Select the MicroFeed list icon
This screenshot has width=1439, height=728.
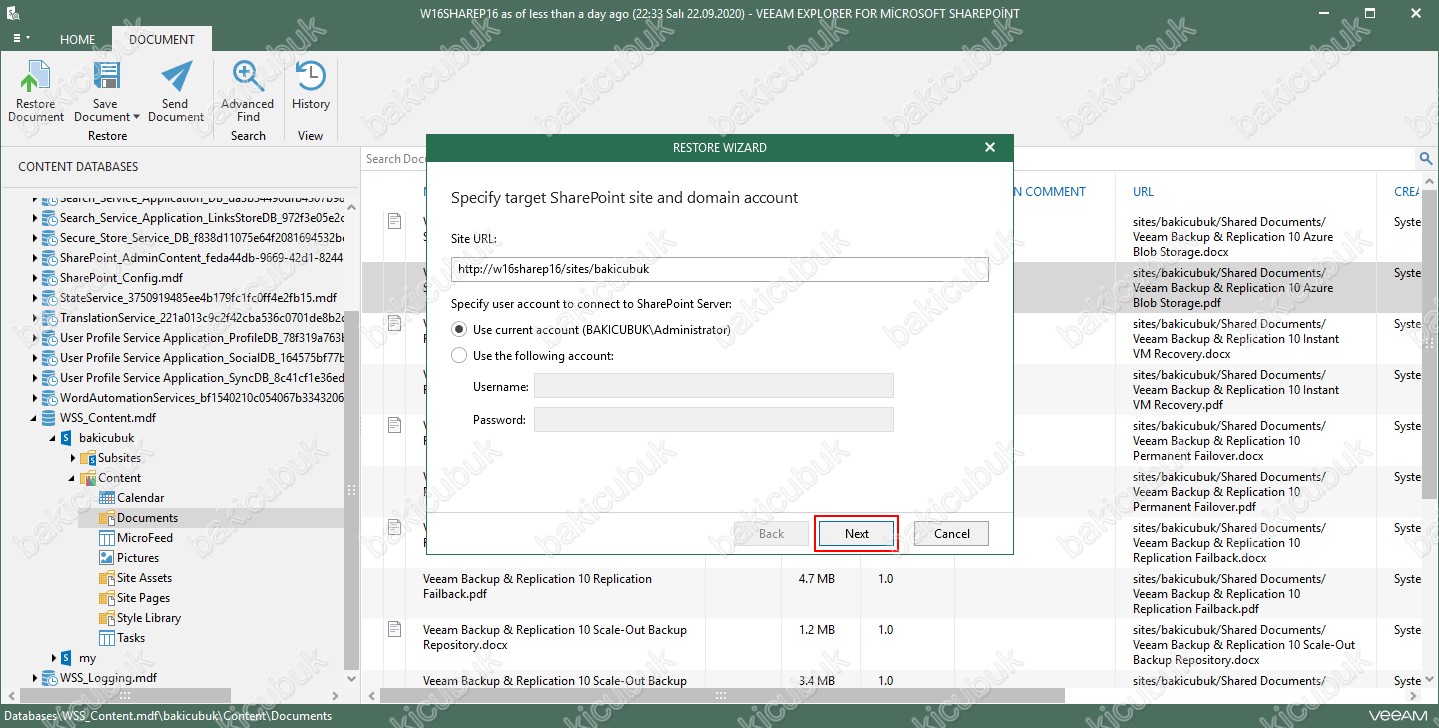coord(107,538)
